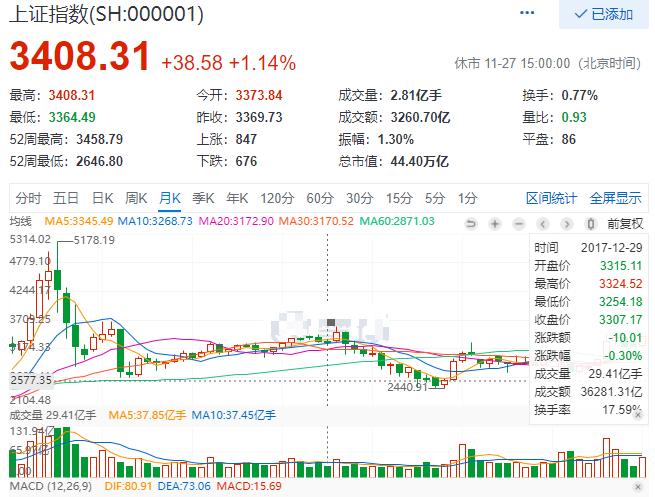Click the 成交量 value 2.81亿手
Image resolution: width=655 pixels, height=497 pixels.
[416, 95]
